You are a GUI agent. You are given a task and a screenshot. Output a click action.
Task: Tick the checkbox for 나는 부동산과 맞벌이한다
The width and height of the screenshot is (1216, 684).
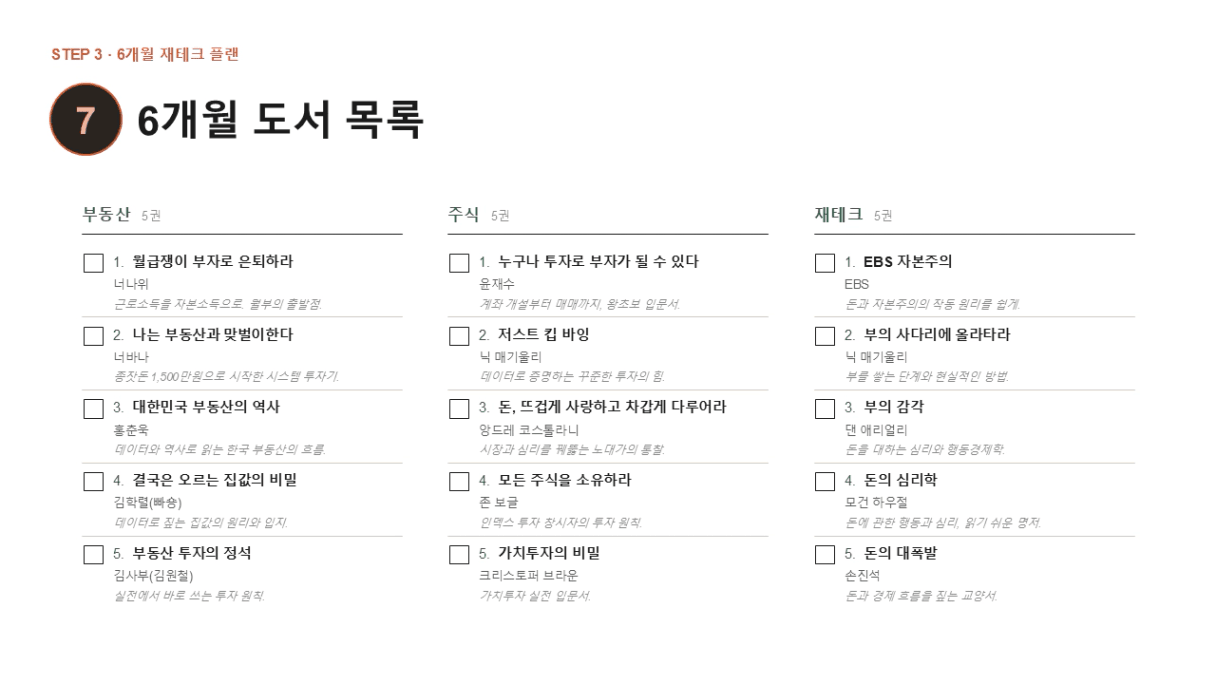tap(93, 336)
